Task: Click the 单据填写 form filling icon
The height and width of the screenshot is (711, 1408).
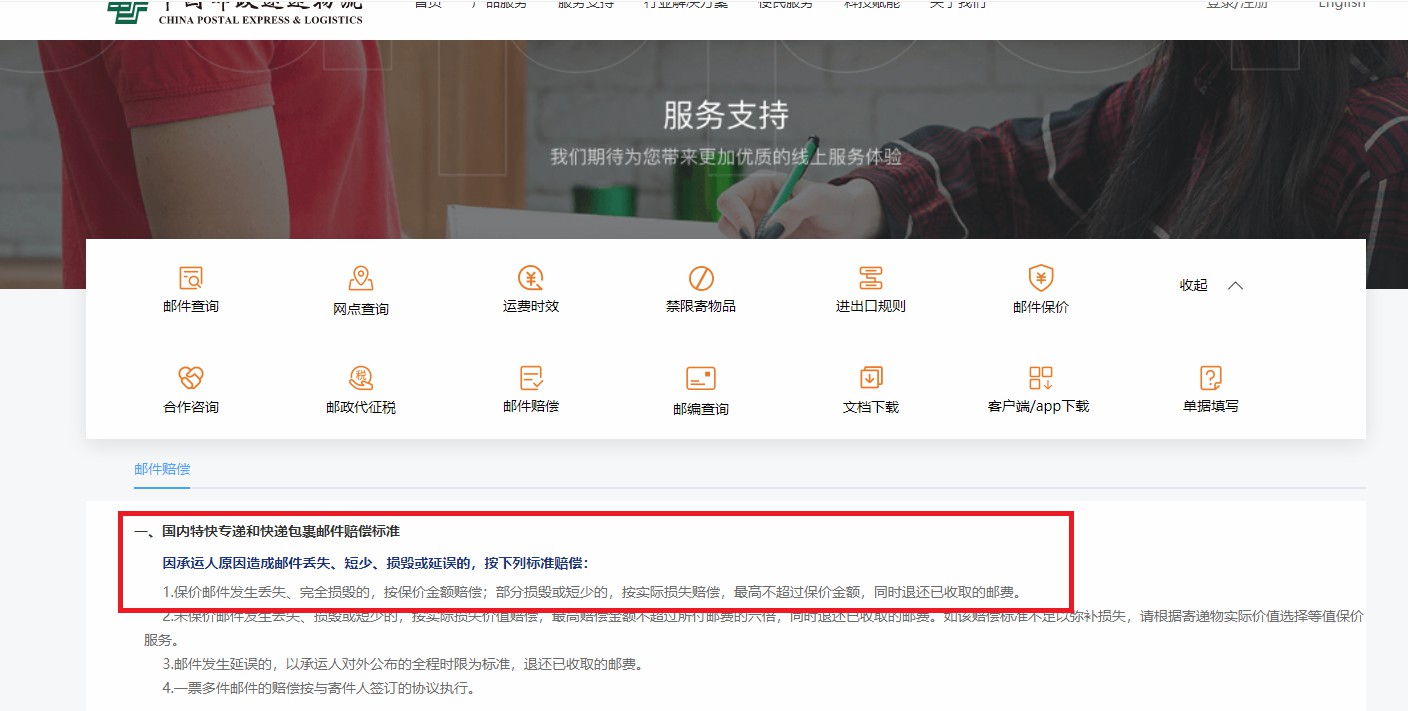Action: tap(1211, 378)
